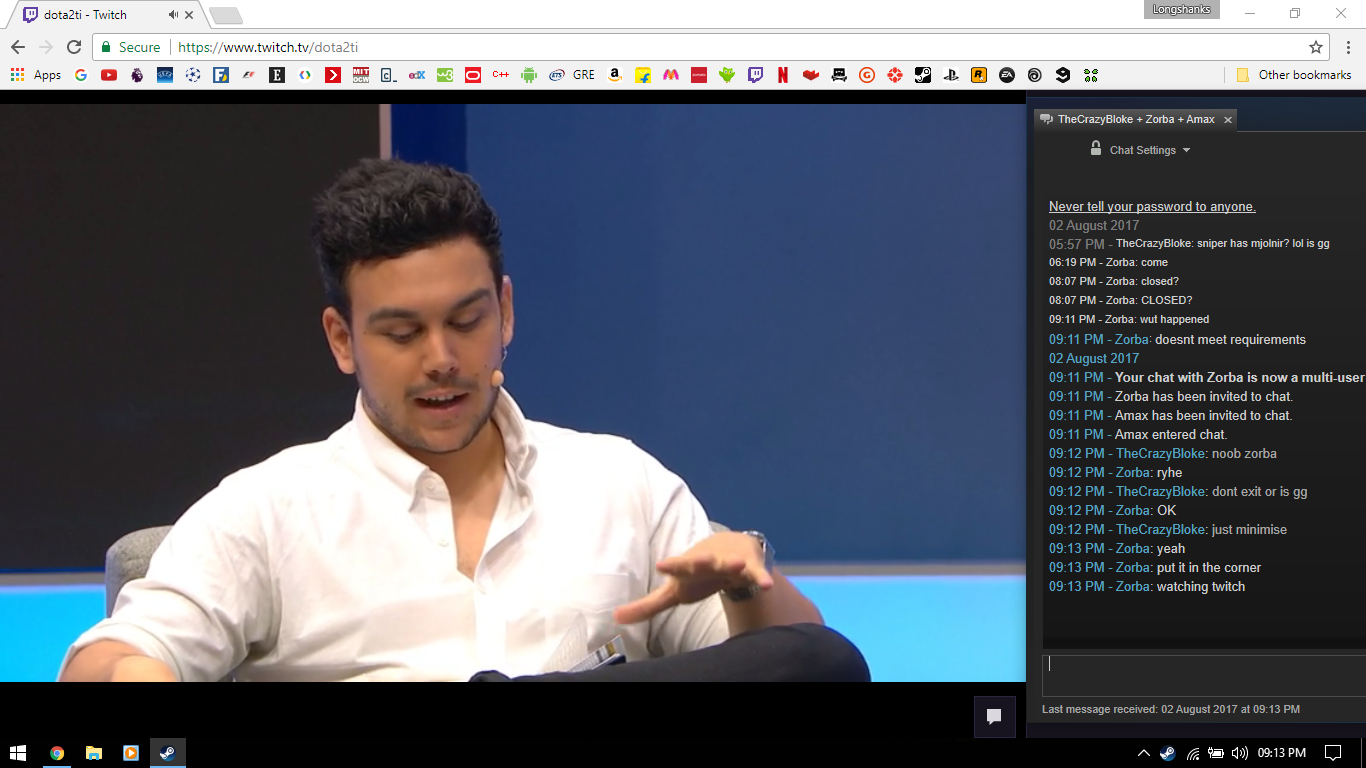This screenshot has height=768, width=1366.
Task: Close the TheCrazyBloke + Zorba + Amax chat tab
Action: click(1228, 120)
